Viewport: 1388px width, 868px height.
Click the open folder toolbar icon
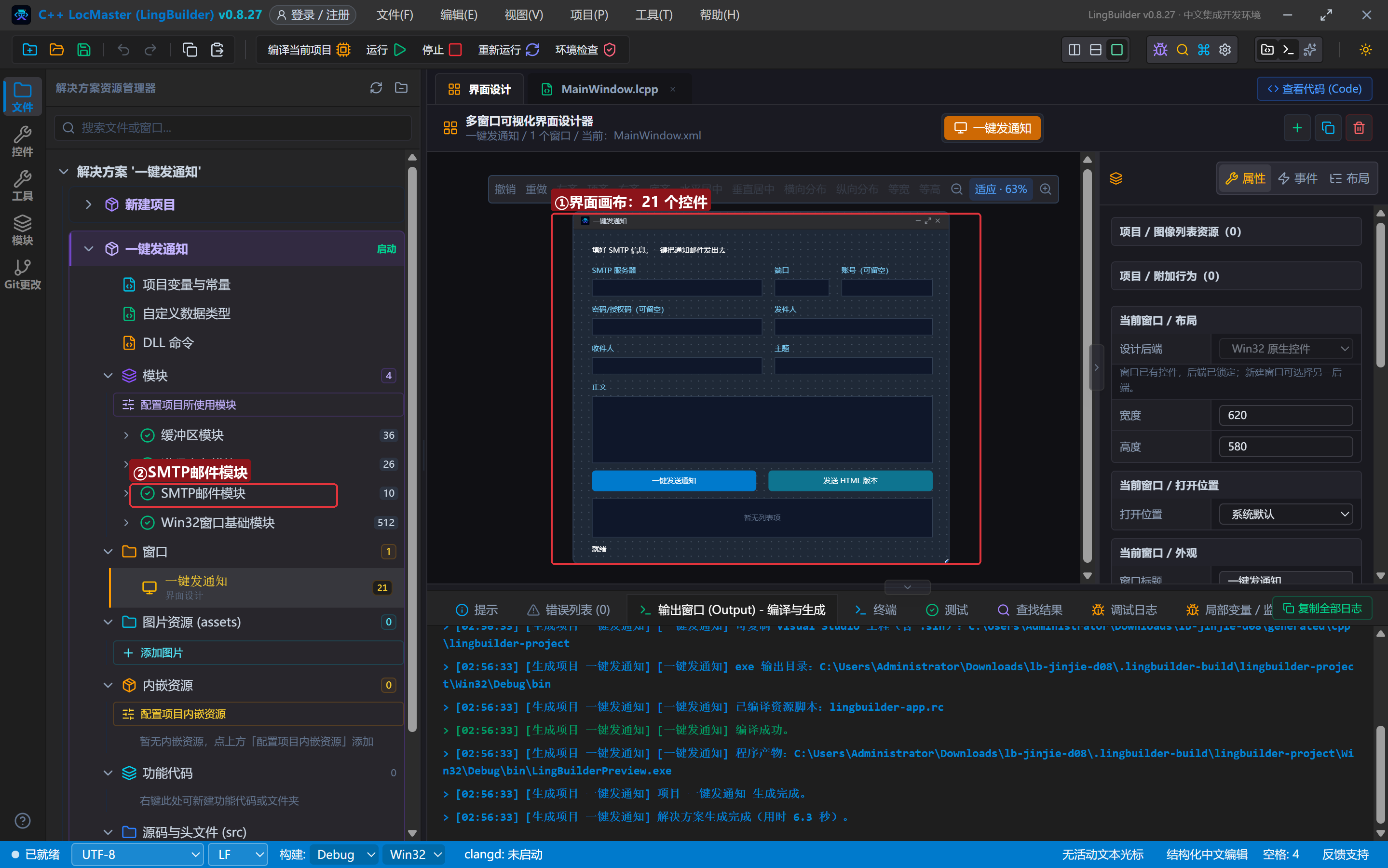pos(57,50)
